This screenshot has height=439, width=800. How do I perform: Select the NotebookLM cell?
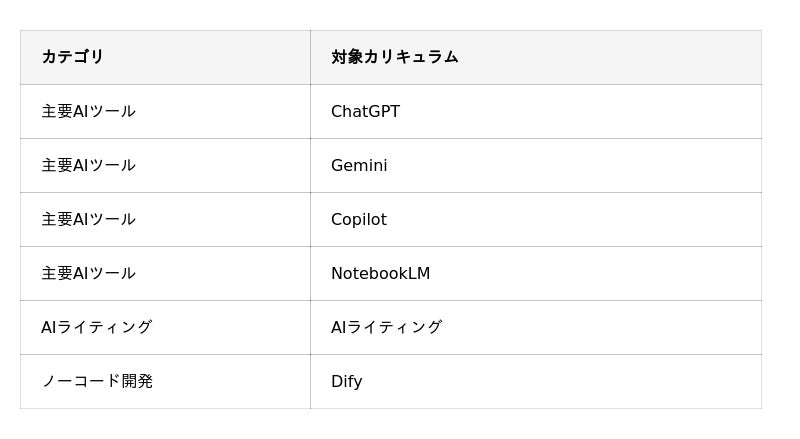click(380, 274)
